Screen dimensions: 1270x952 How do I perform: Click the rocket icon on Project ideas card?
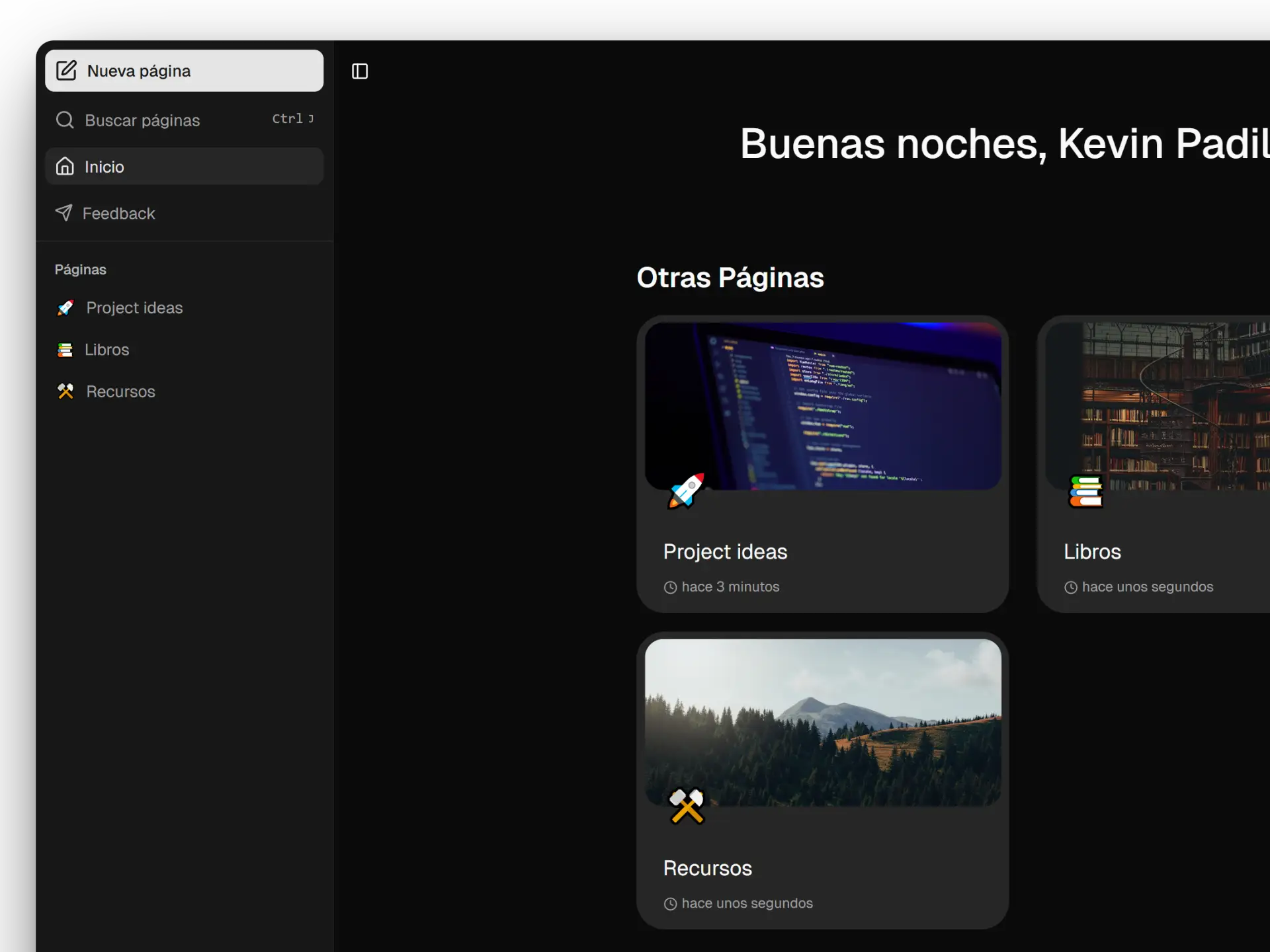[x=686, y=491]
